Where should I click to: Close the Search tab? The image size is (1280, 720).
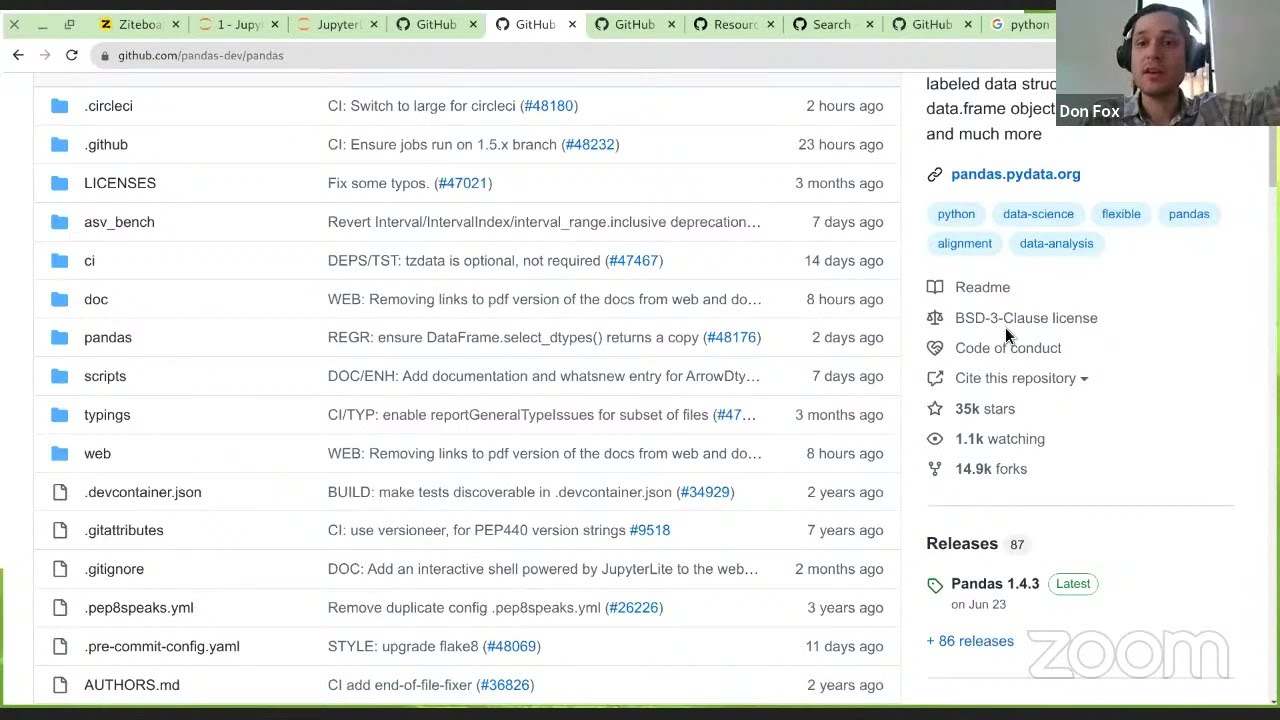click(869, 24)
